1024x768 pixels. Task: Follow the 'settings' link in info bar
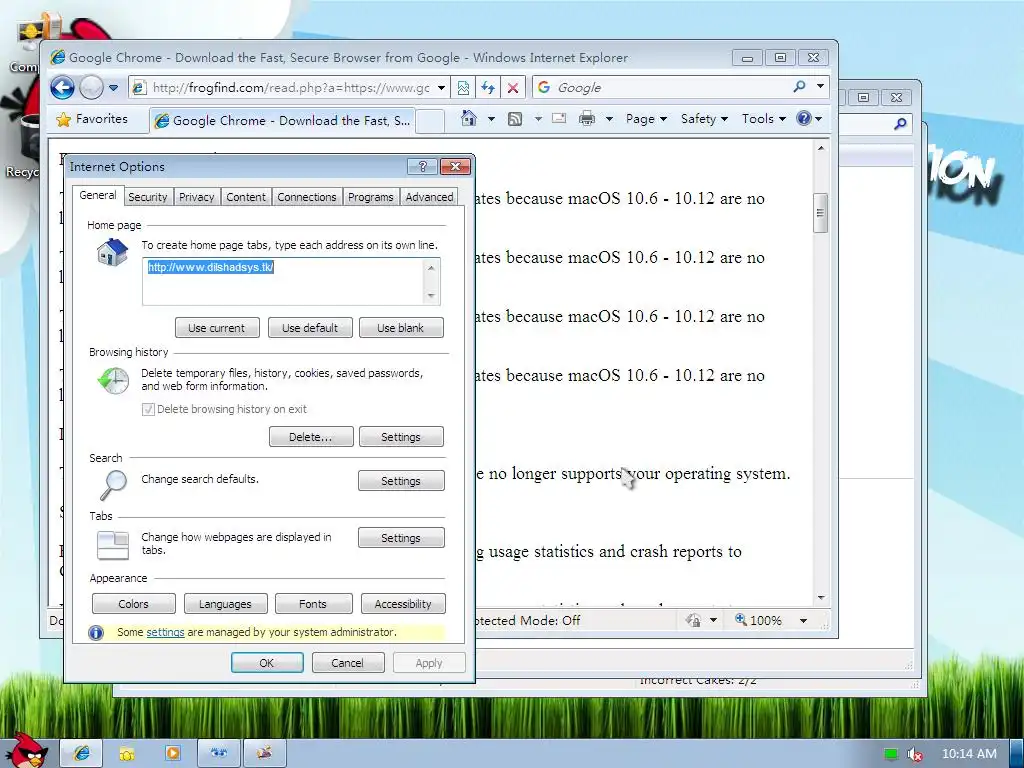[165, 632]
